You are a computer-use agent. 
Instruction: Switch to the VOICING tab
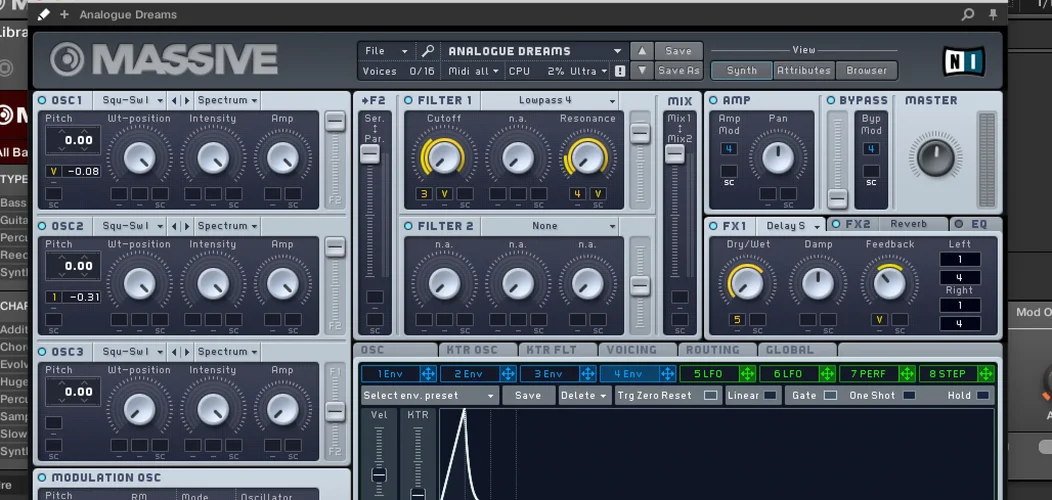click(633, 350)
